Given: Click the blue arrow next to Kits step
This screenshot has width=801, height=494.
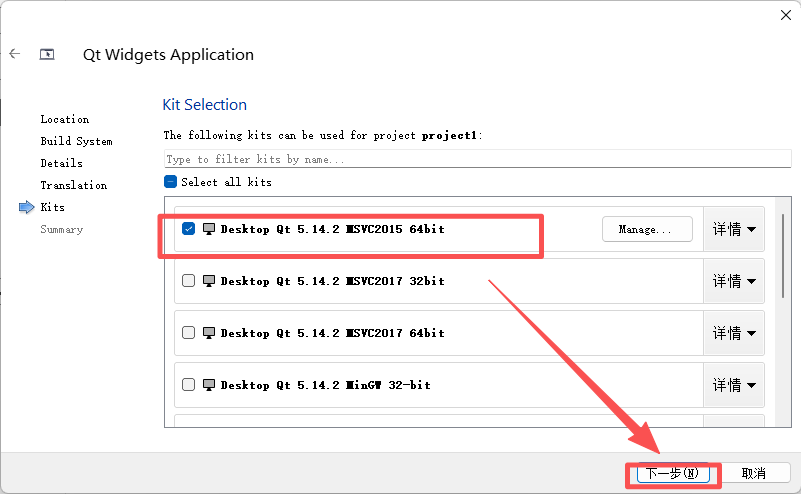Looking at the screenshot, I should (x=27, y=207).
